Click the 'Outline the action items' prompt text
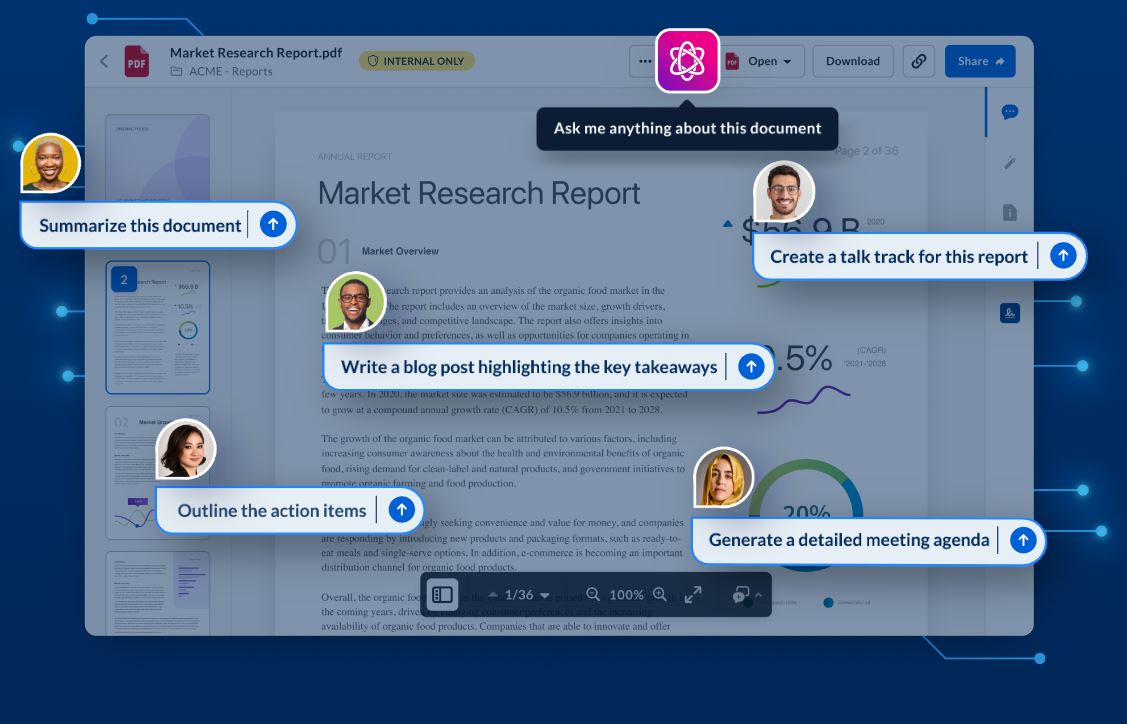 pos(272,510)
